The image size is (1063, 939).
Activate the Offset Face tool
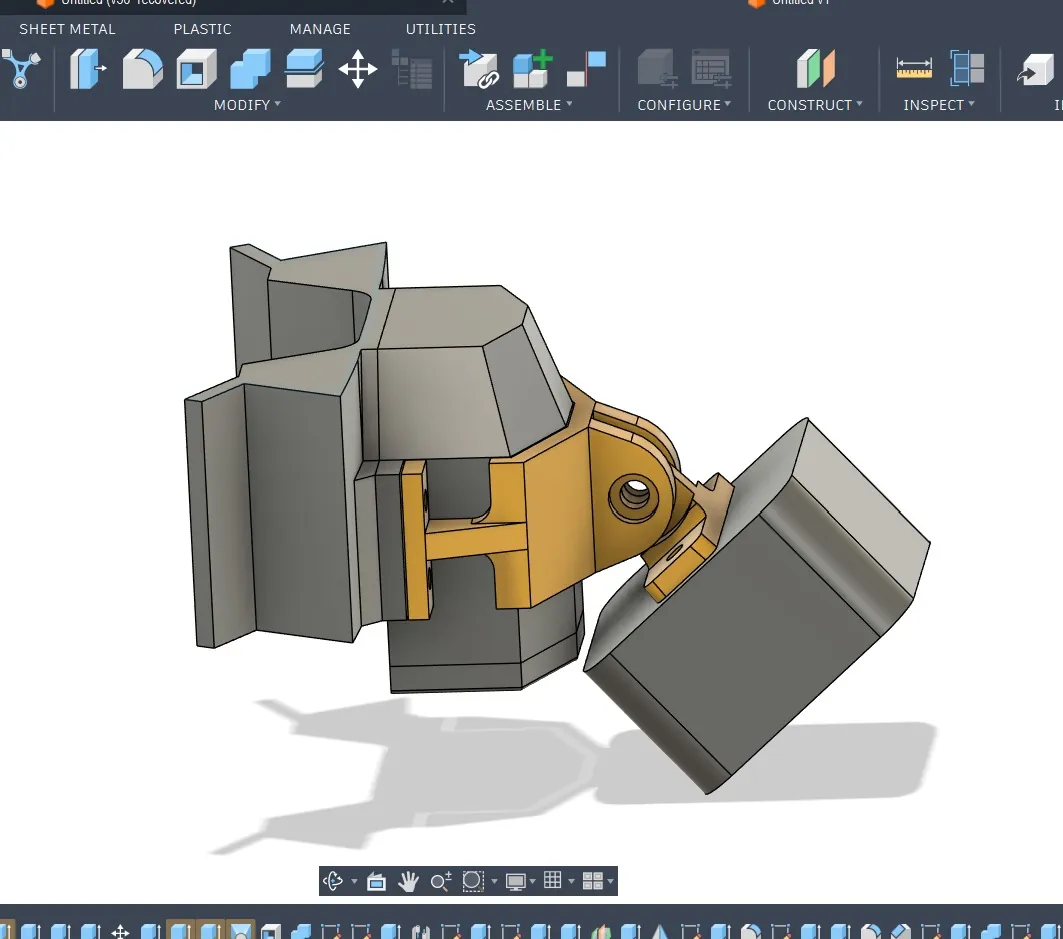[x=304, y=69]
